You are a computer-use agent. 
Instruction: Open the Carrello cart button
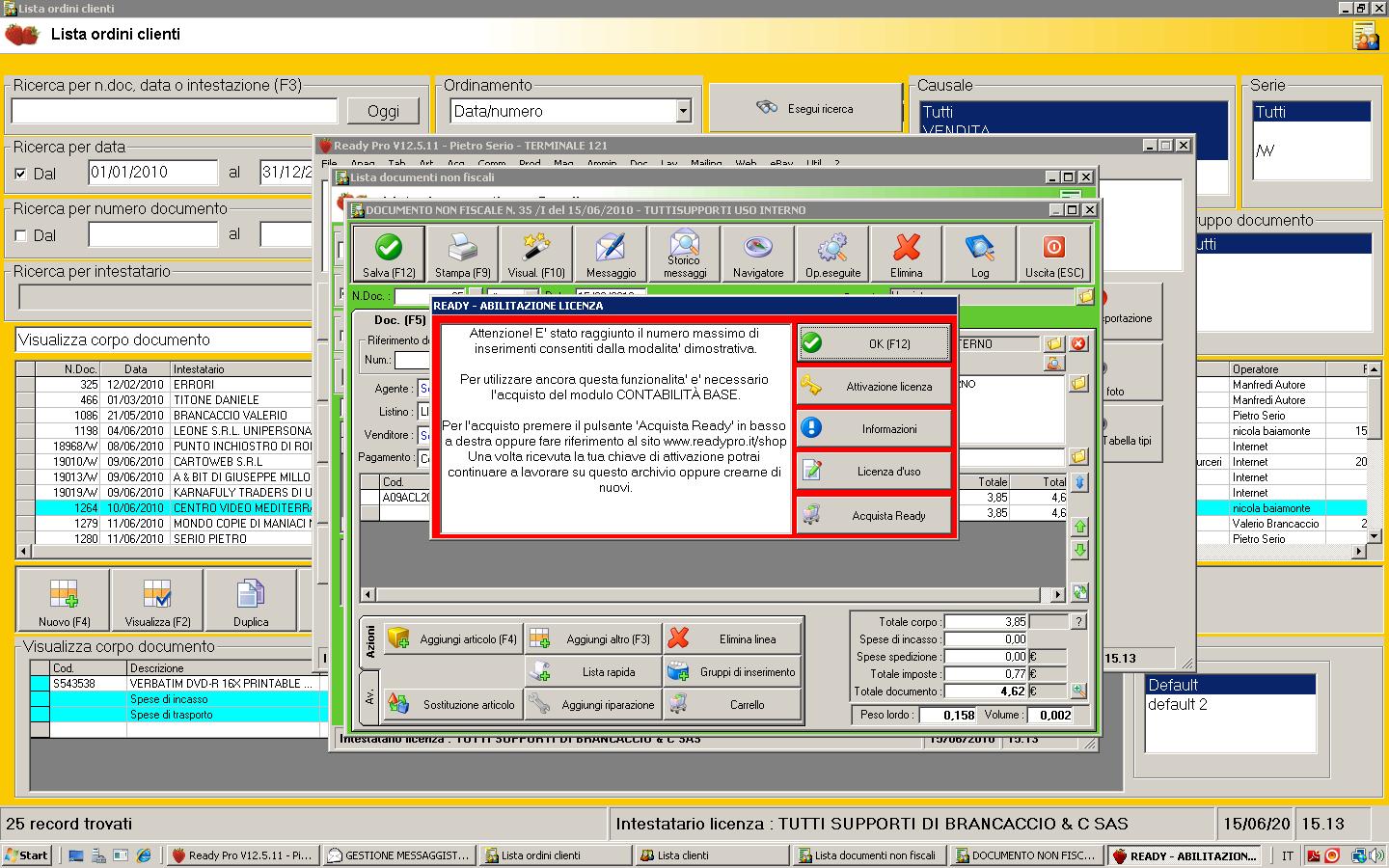732,704
